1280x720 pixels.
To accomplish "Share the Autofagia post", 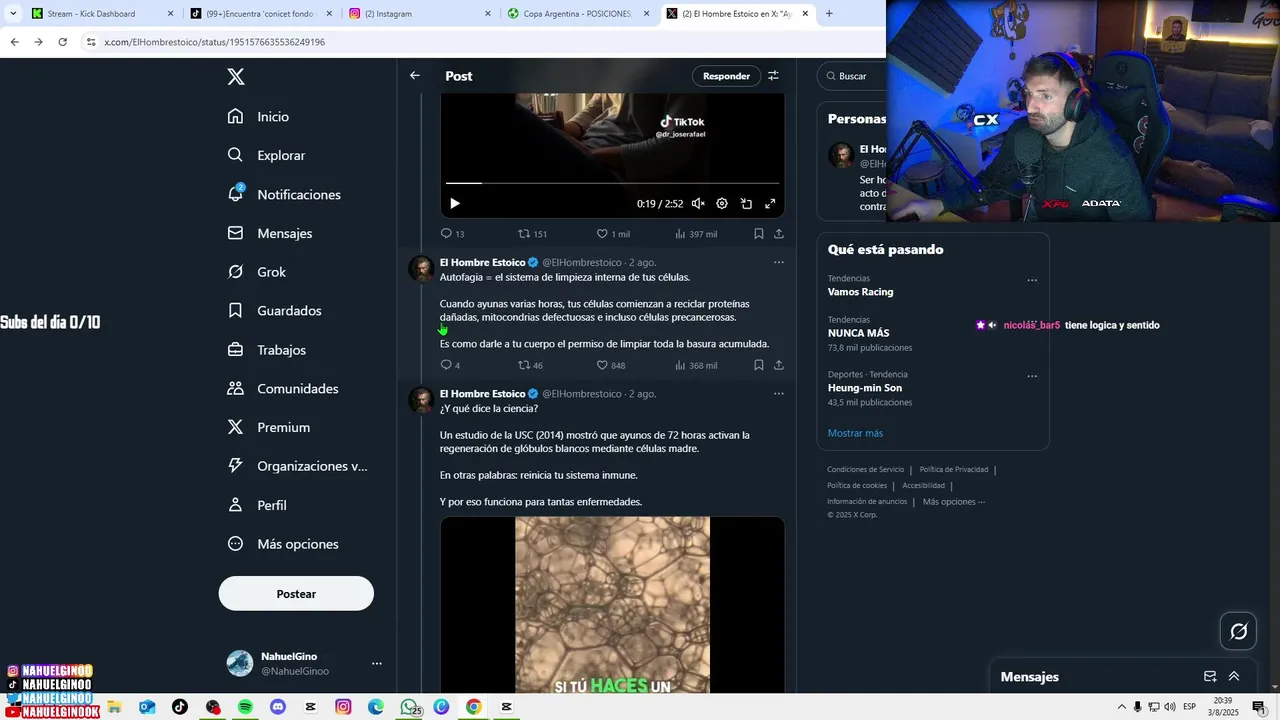I will [x=779, y=365].
